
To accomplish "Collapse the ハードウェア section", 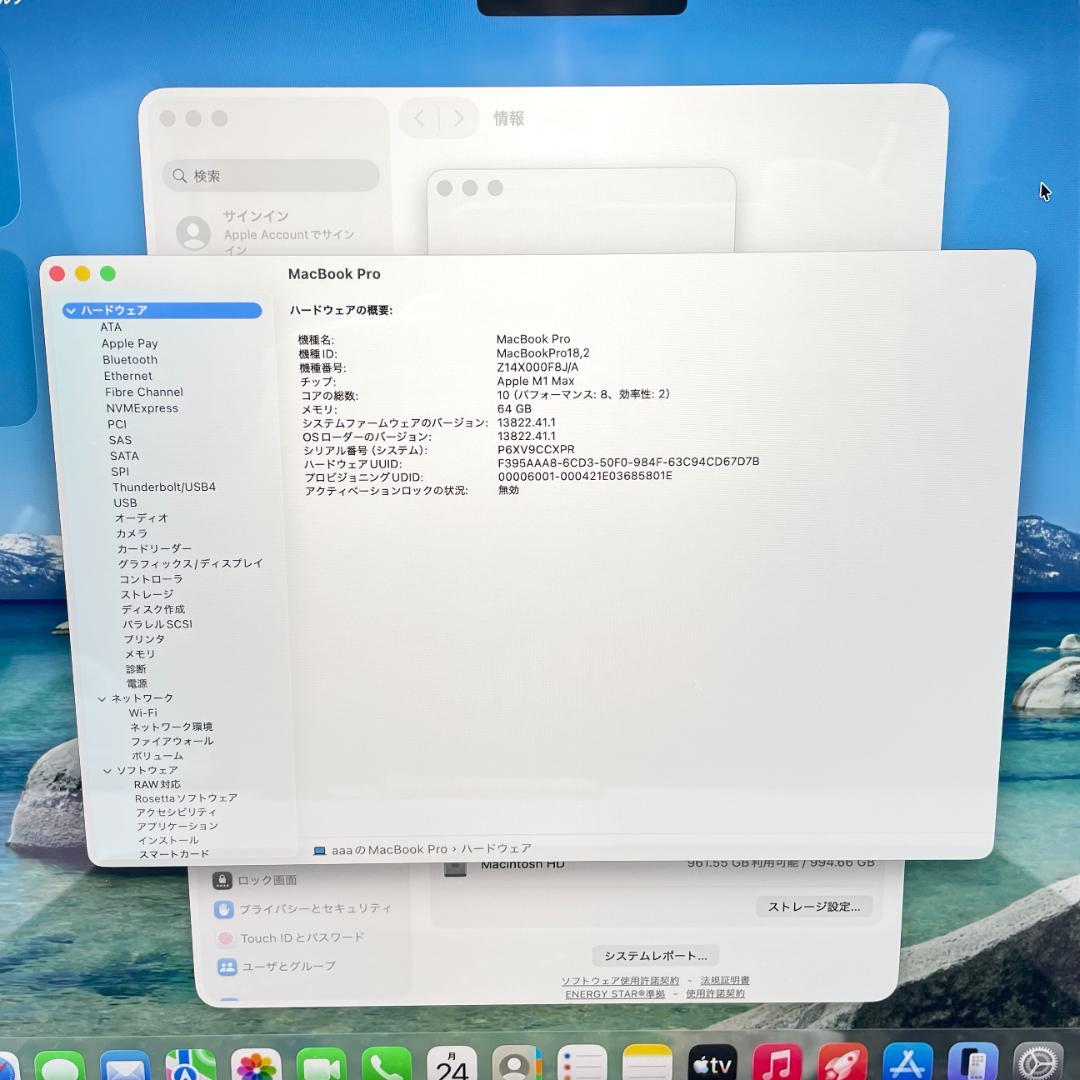I will tap(70, 311).
